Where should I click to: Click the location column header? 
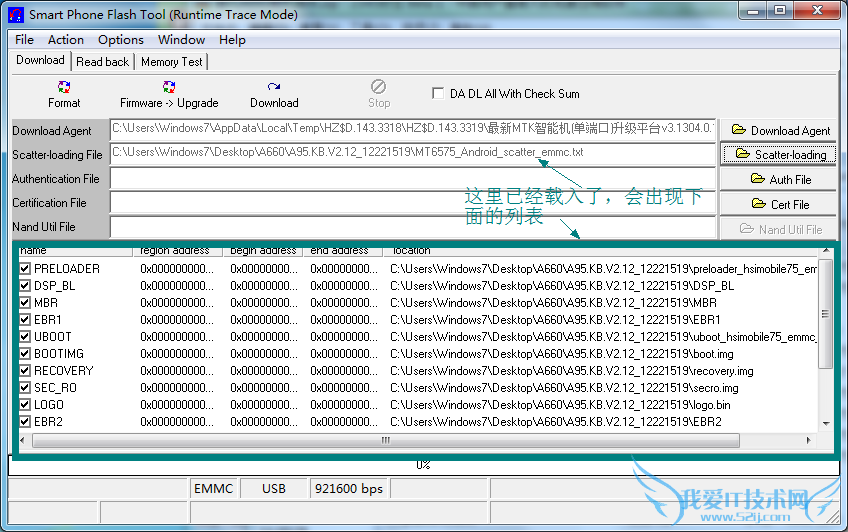[600, 251]
